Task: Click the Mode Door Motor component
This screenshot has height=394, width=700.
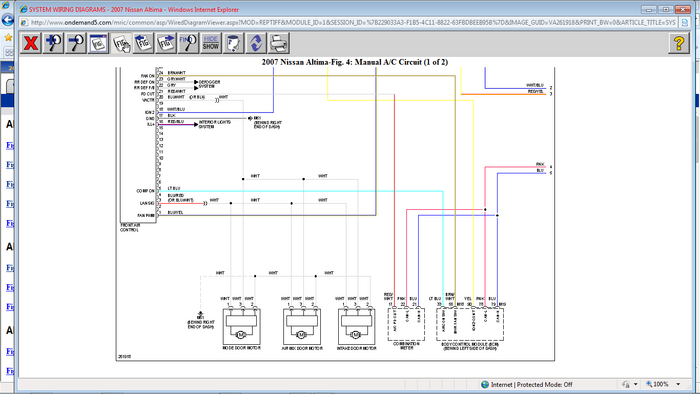Action: tap(241, 327)
